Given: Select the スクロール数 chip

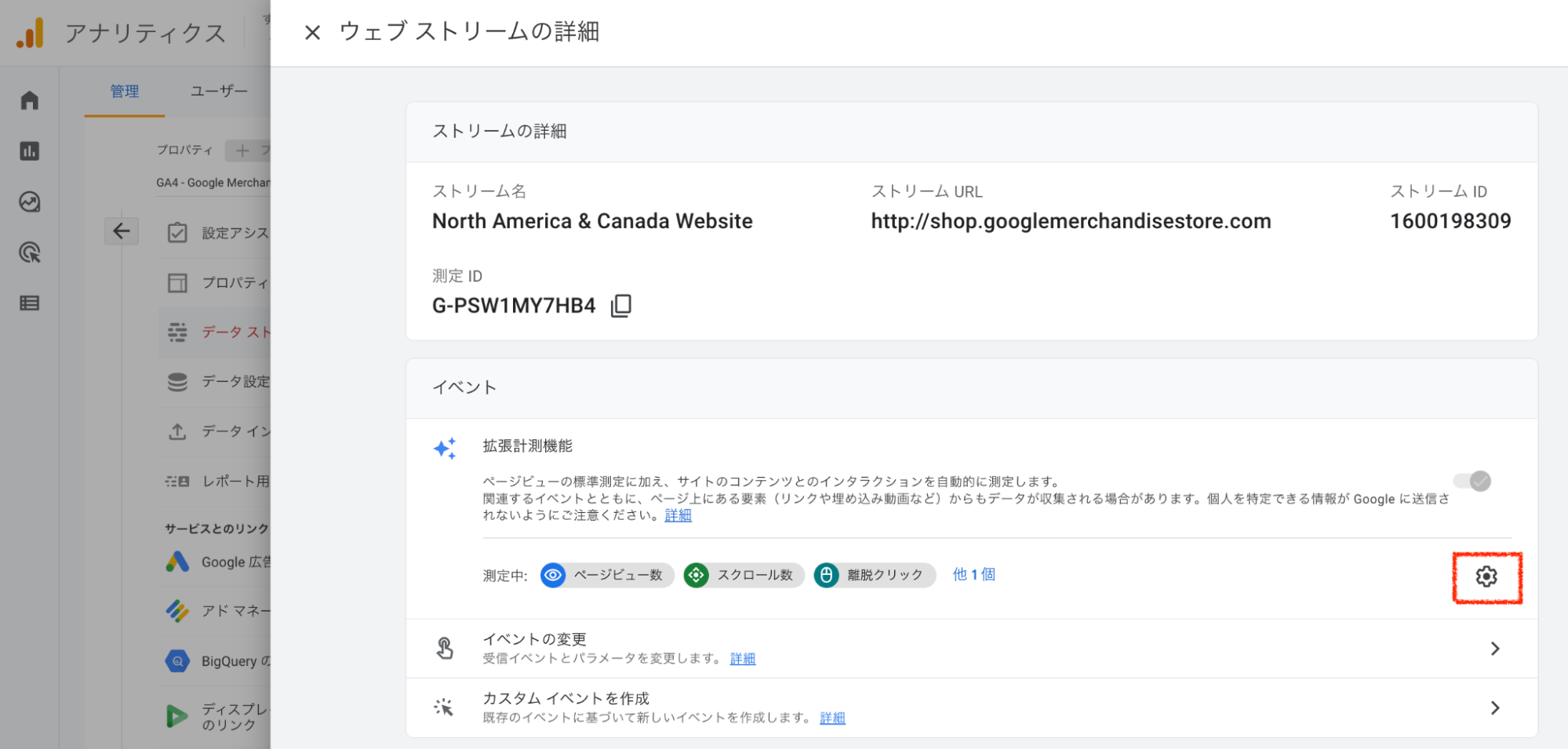Looking at the screenshot, I should pyautogui.click(x=744, y=575).
